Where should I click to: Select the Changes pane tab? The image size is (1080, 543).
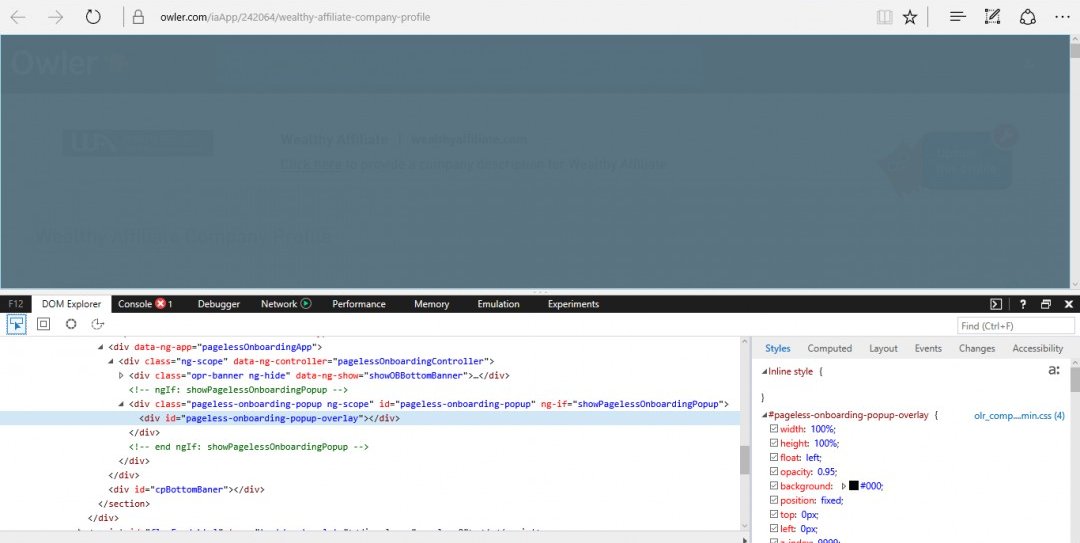point(977,349)
